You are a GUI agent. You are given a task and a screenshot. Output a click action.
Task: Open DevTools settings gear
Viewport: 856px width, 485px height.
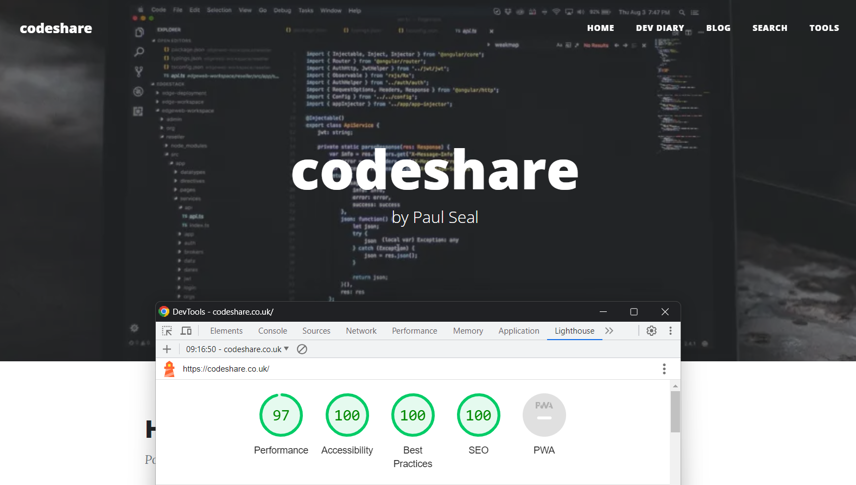point(651,331)
